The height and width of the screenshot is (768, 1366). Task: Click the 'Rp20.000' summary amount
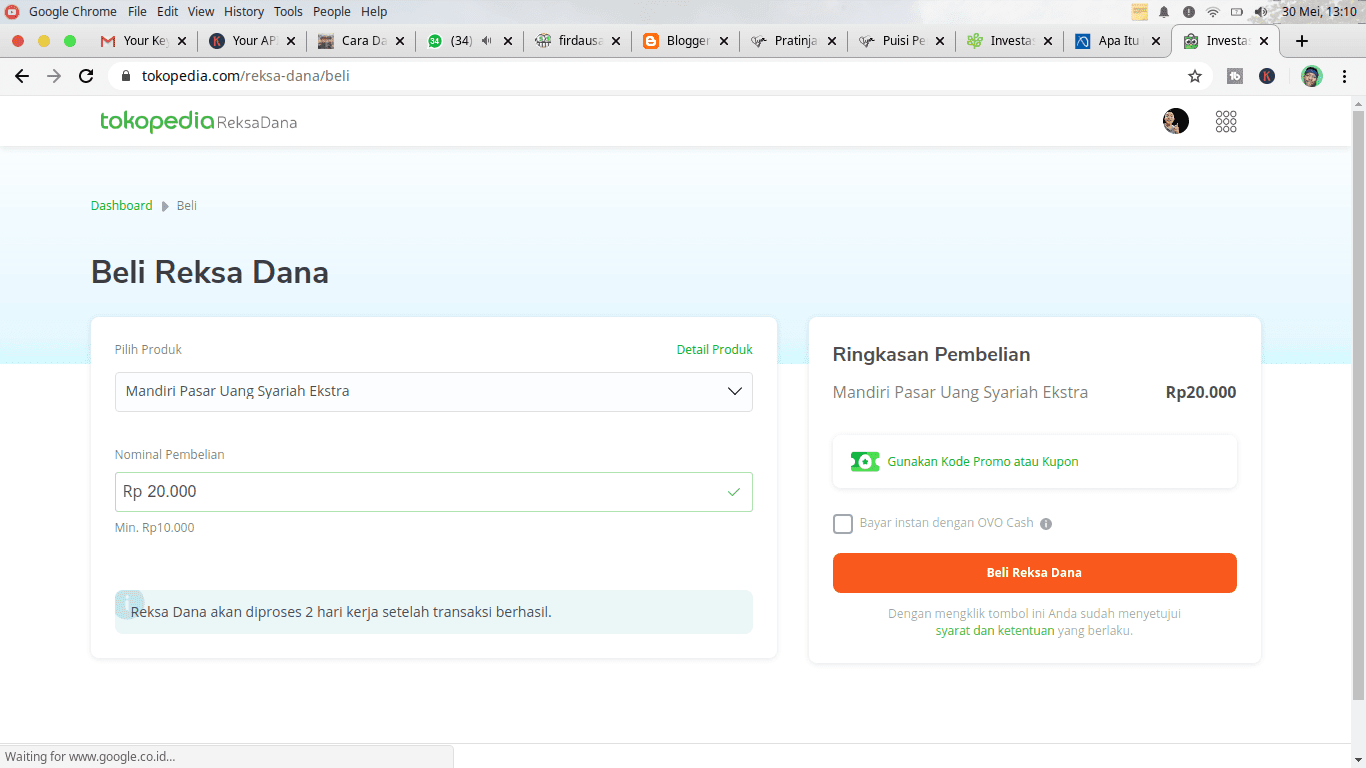[1201, 393]
